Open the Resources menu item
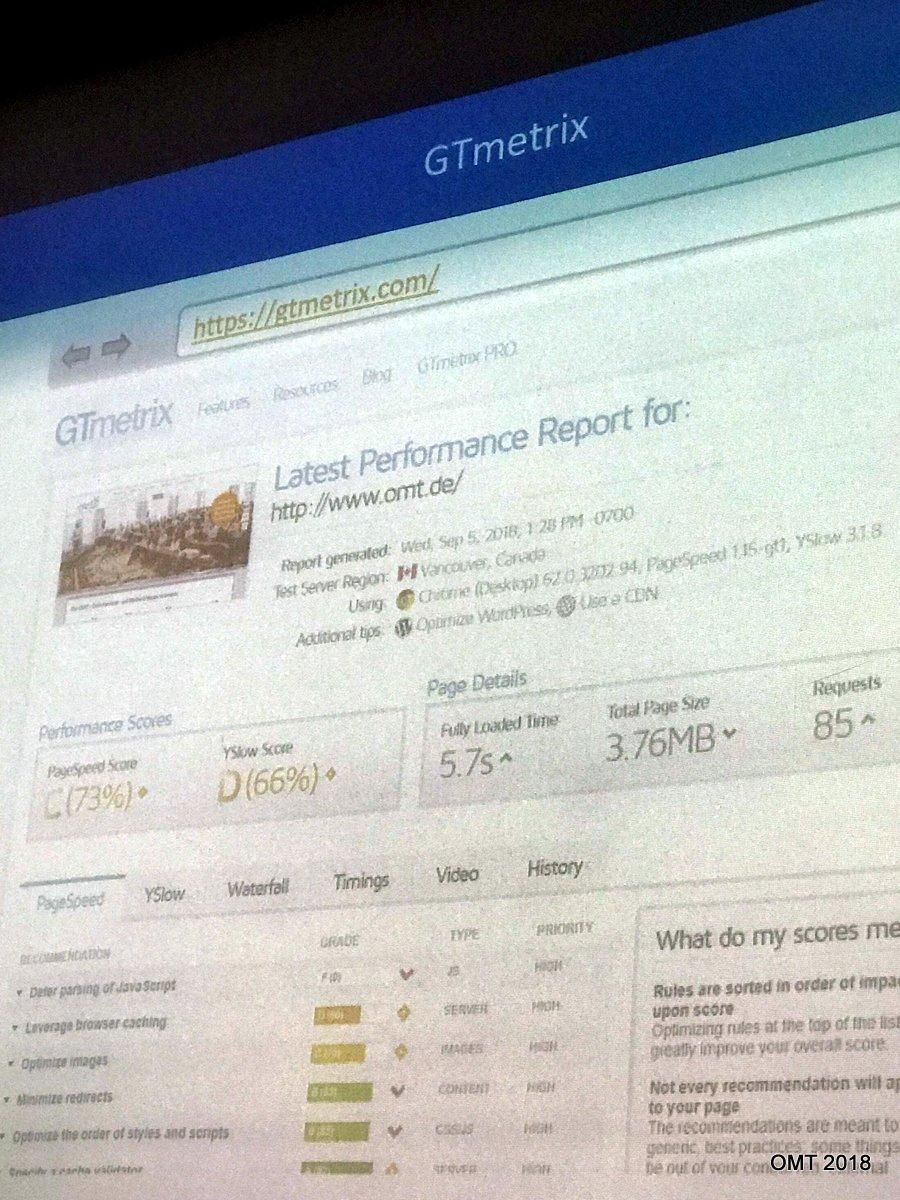The height and width of the screenshot is (1200, 900). [305, 391]
